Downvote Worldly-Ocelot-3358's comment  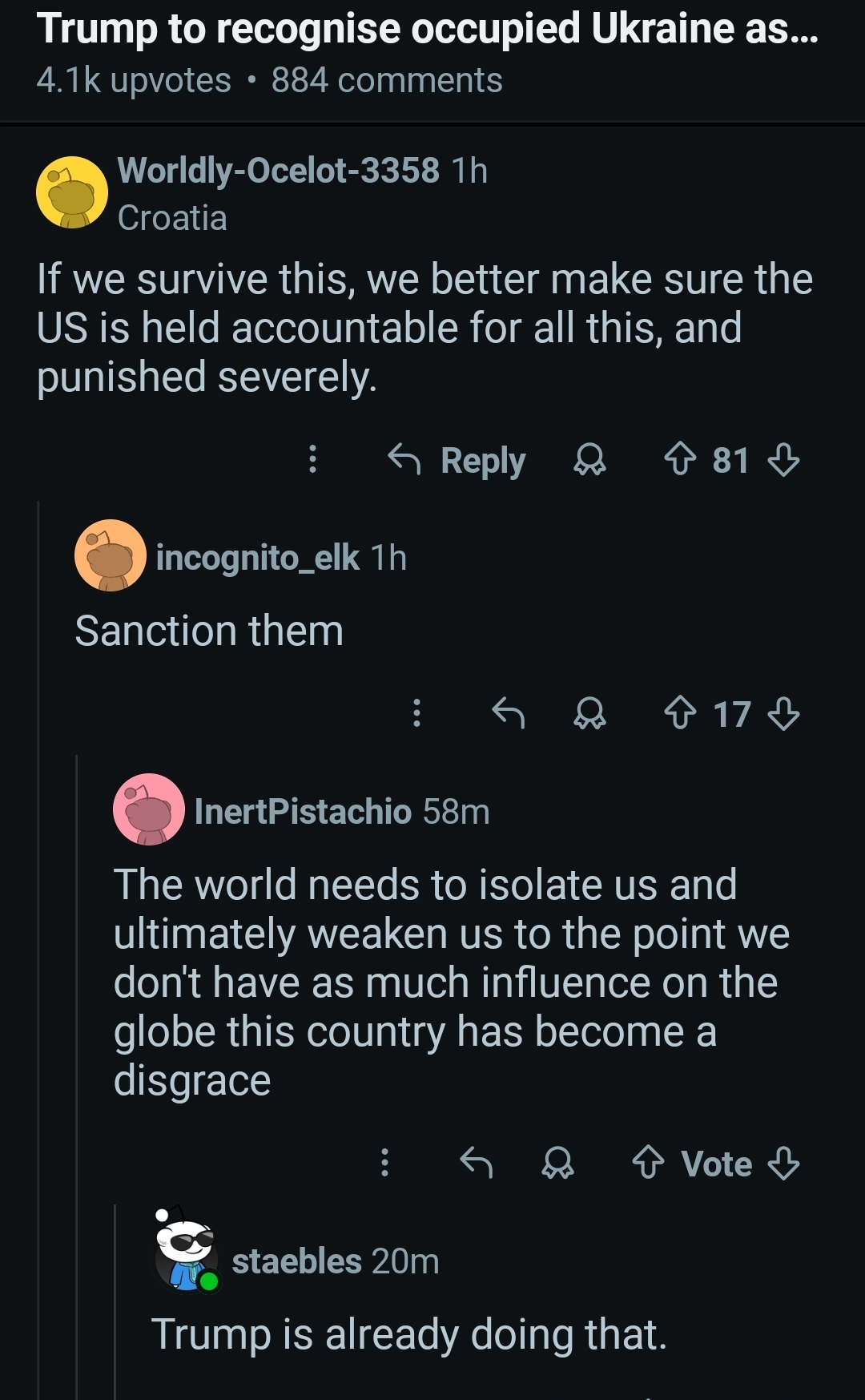tap(783, 460)
